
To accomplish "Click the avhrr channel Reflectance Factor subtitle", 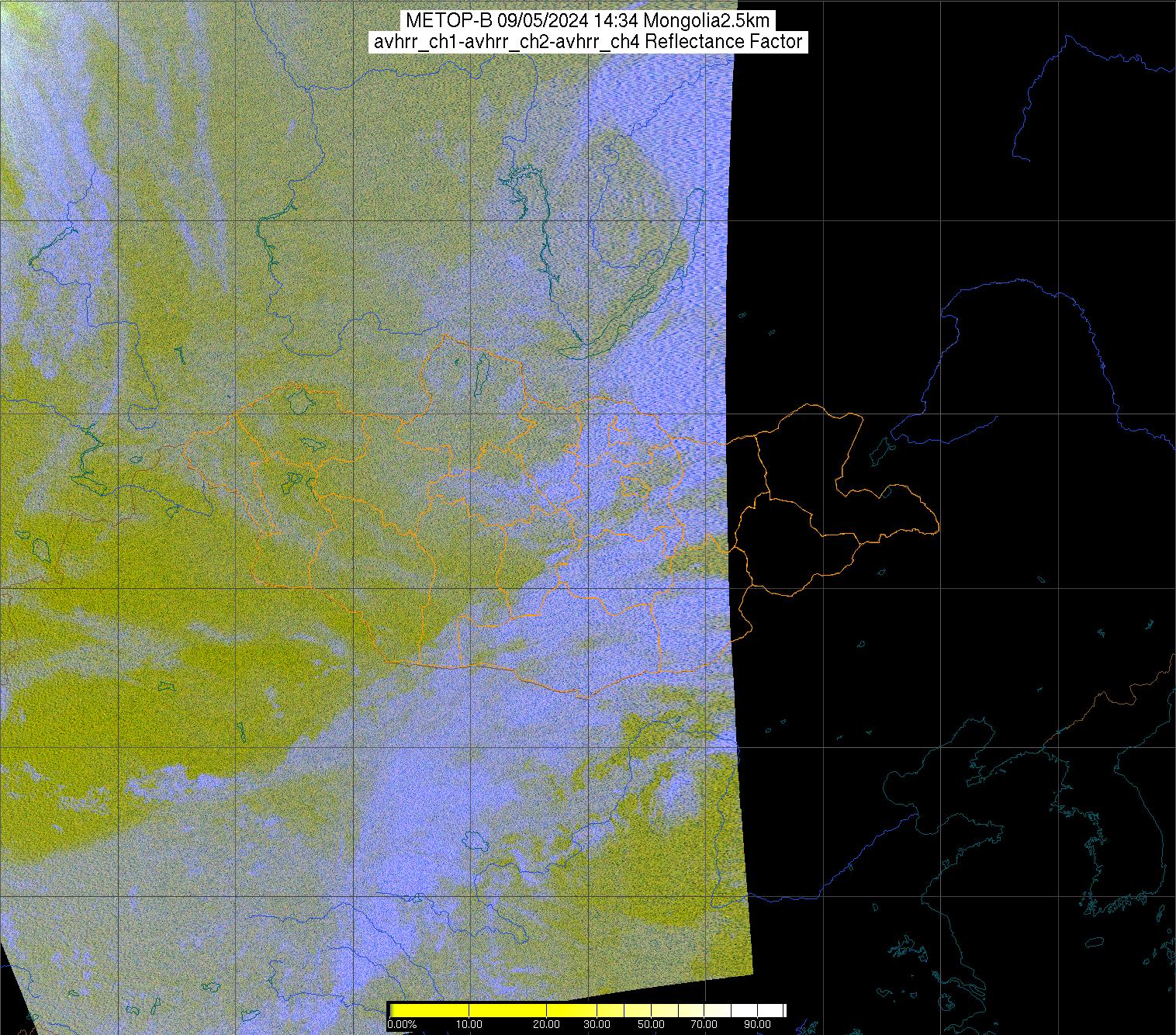I will 587,42.
